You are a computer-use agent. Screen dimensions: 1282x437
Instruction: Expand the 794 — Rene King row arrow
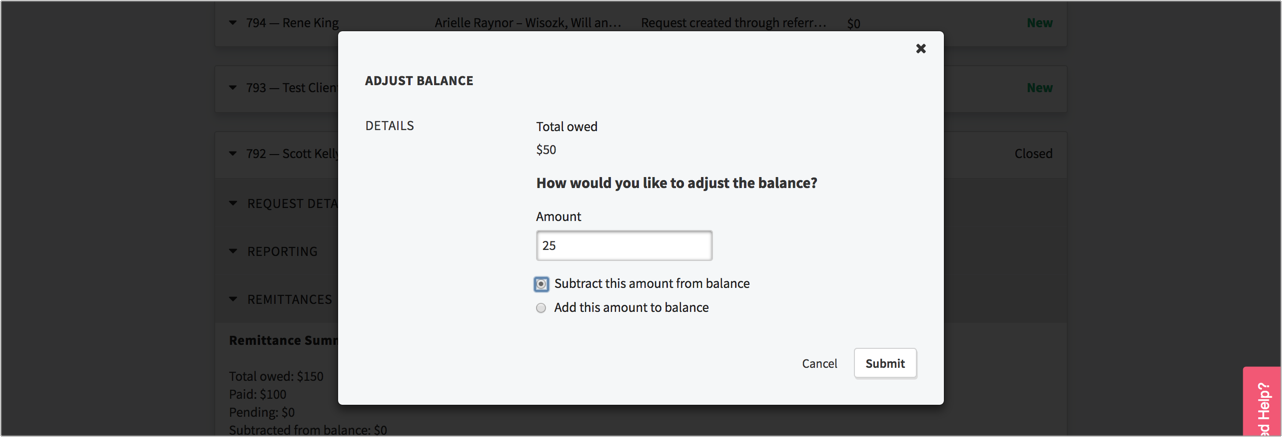(x=233, y=22)
